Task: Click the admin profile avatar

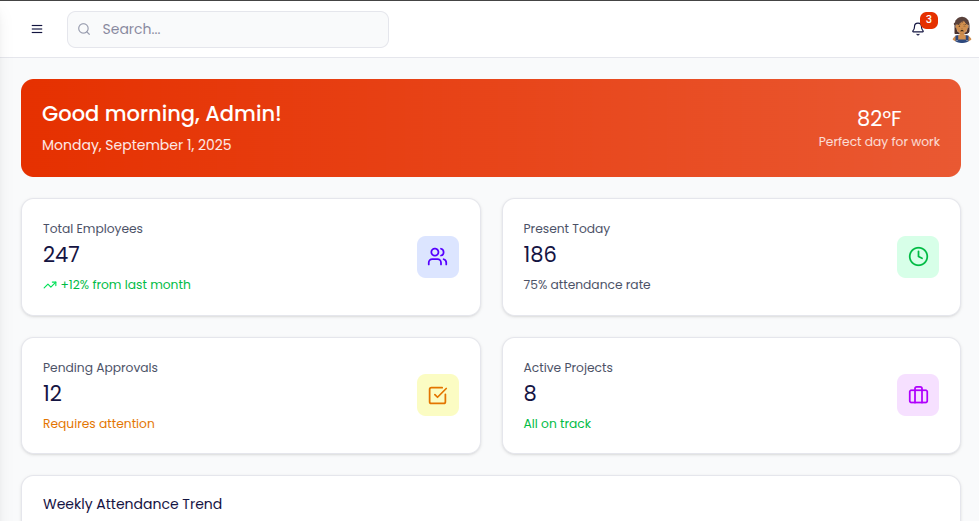Action: point(961,29)
